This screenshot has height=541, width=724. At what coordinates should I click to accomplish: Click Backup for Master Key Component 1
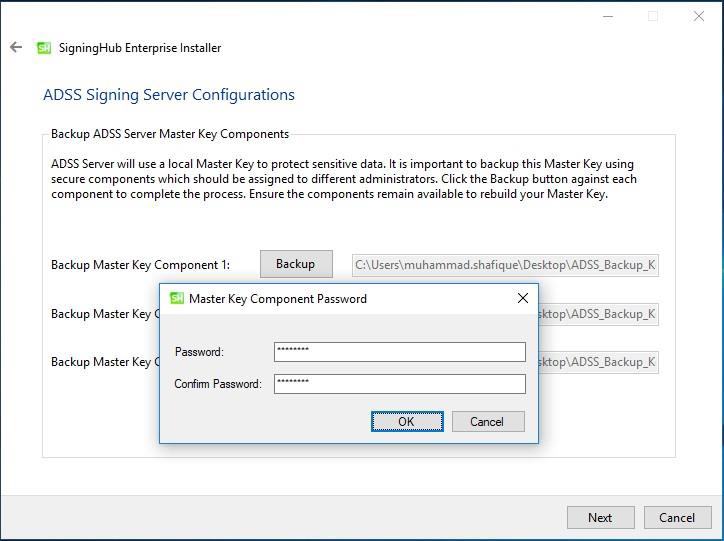[296, 264]
